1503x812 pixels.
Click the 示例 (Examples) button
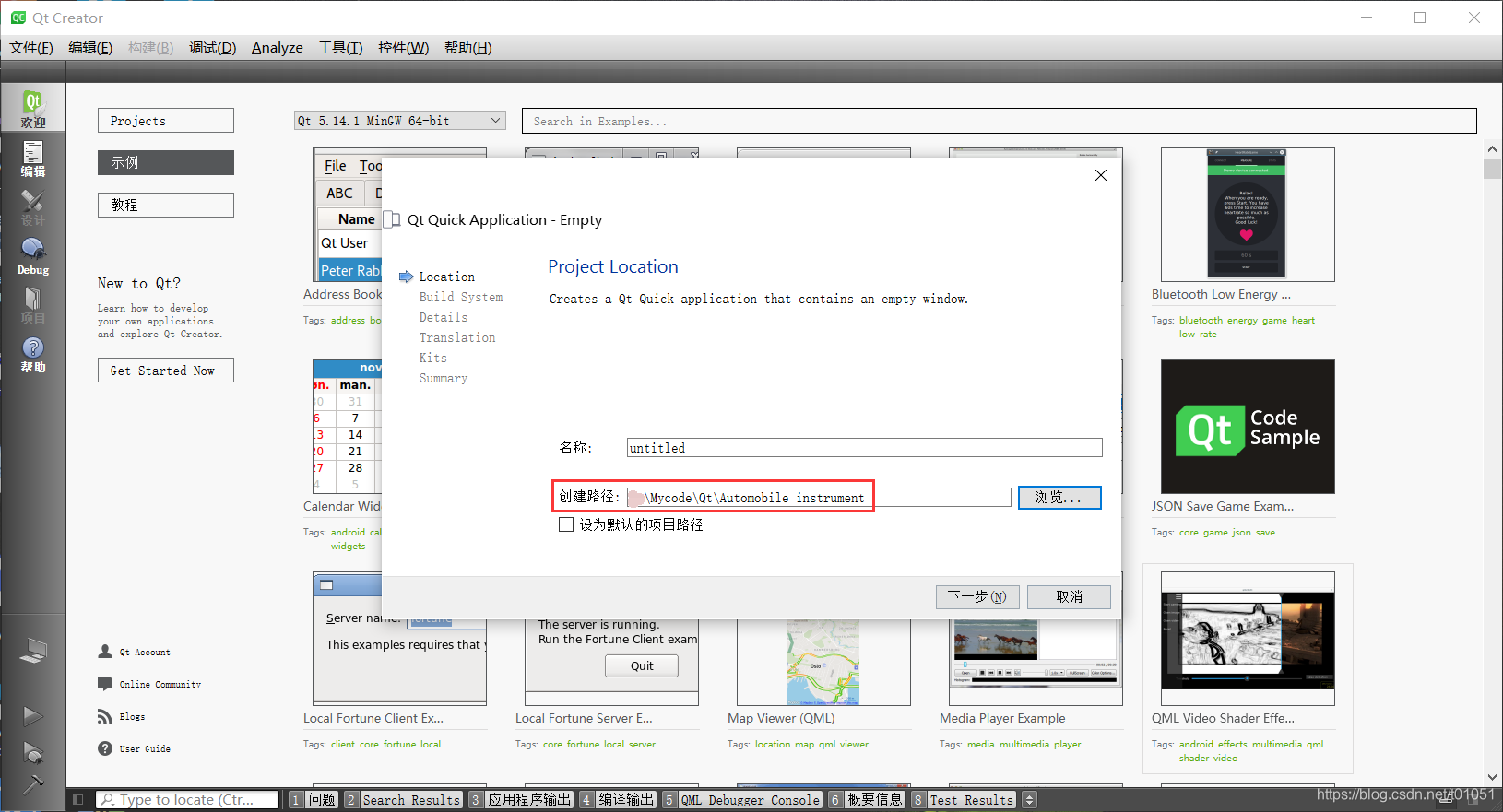(166, 162)
